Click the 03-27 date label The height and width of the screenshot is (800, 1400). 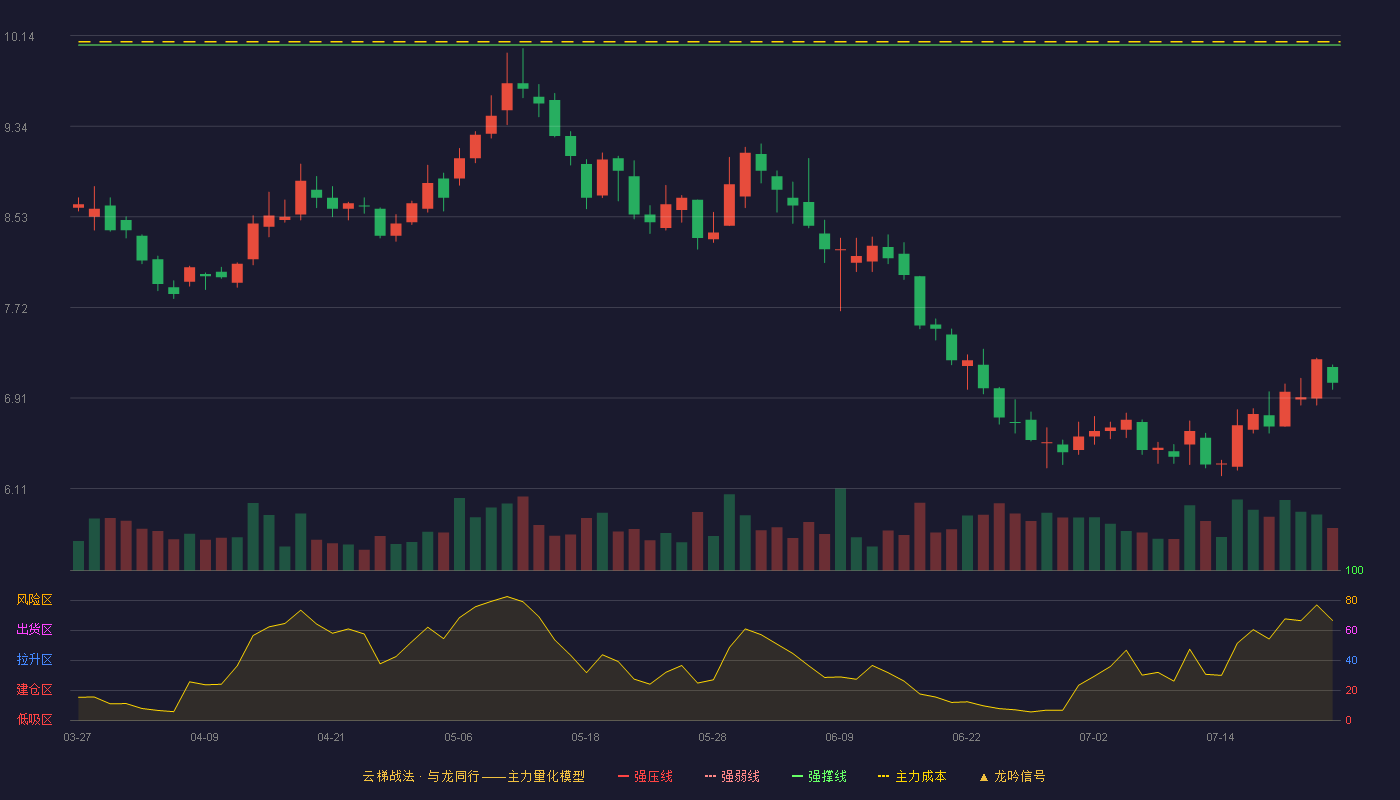(77, 737)
